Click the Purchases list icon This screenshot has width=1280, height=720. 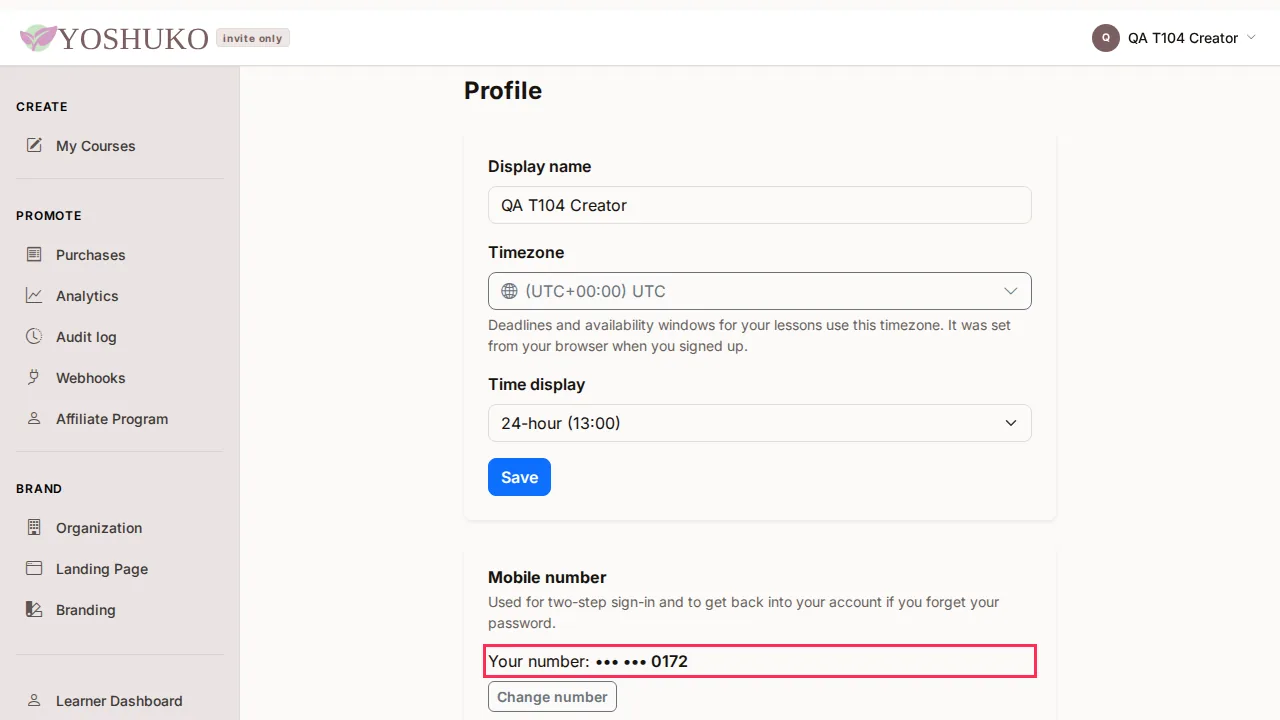pyautogui.click(x=34, y=254)
